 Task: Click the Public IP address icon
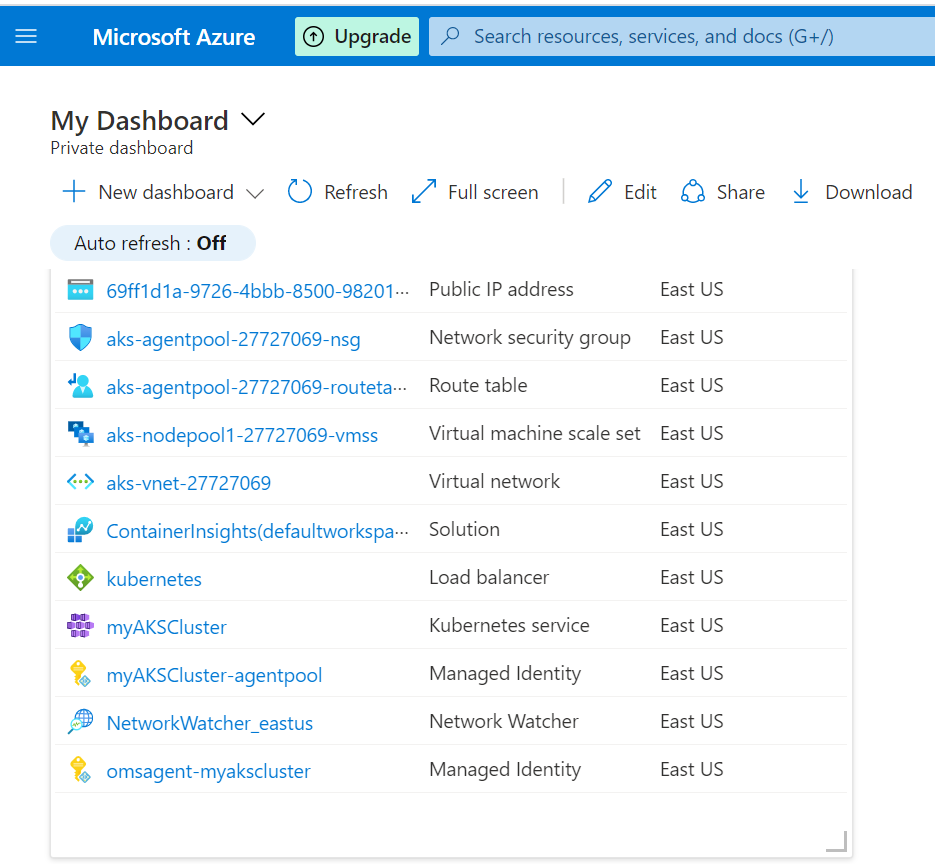(80, 290)
